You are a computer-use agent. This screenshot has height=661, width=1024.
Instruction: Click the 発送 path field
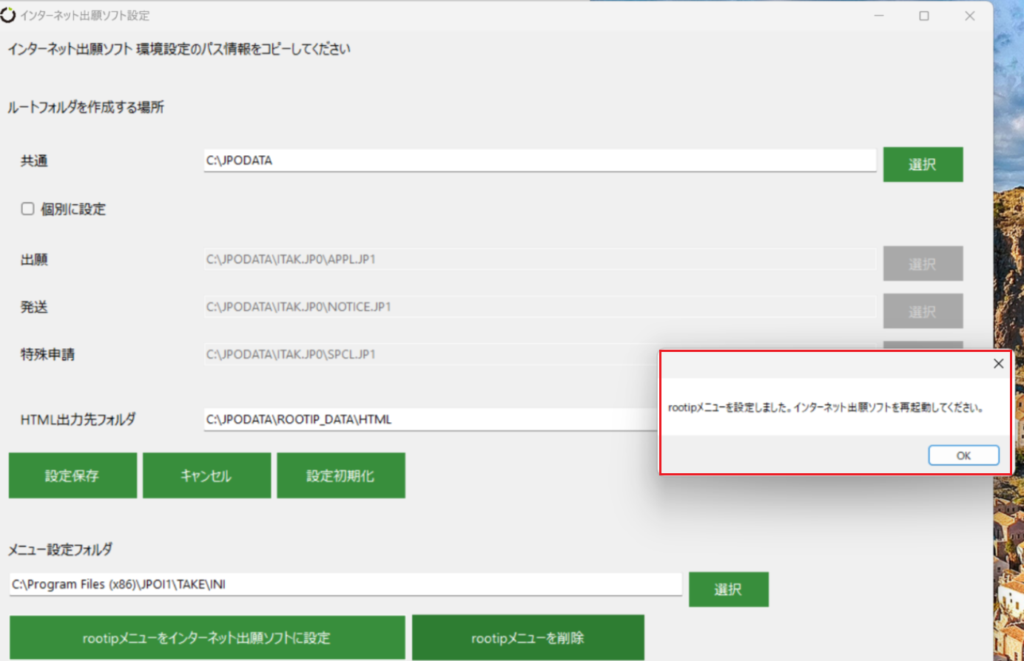(539, 307)
